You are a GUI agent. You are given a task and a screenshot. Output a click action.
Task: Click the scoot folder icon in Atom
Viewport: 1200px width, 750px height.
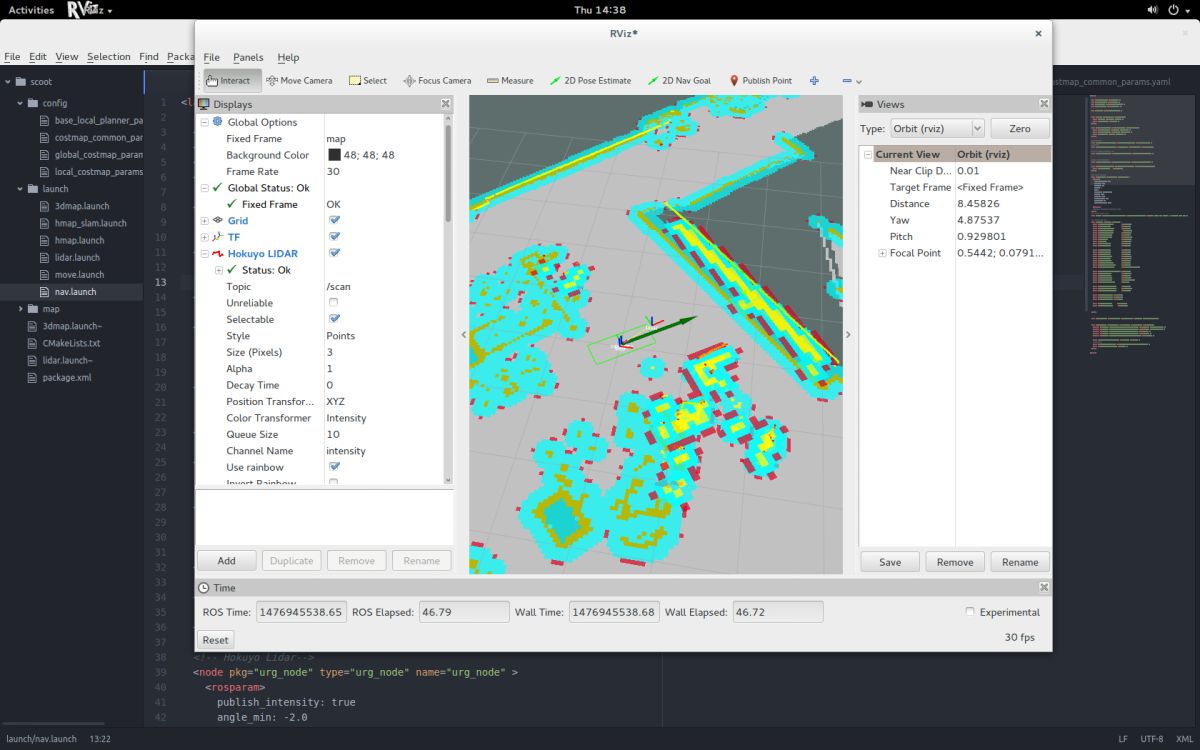[21, 82]
